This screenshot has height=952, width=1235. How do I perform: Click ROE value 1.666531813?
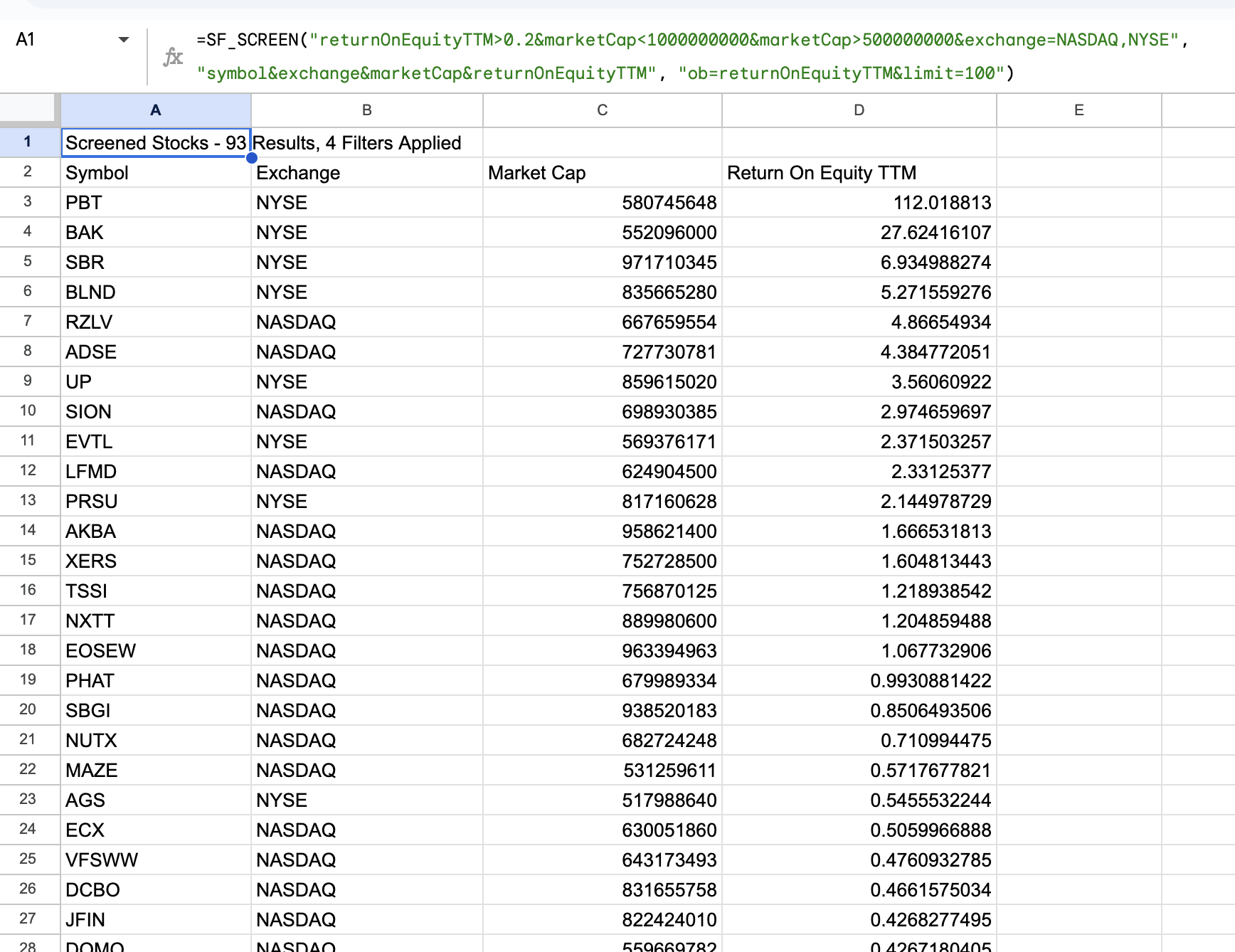(x=859, y=531)
